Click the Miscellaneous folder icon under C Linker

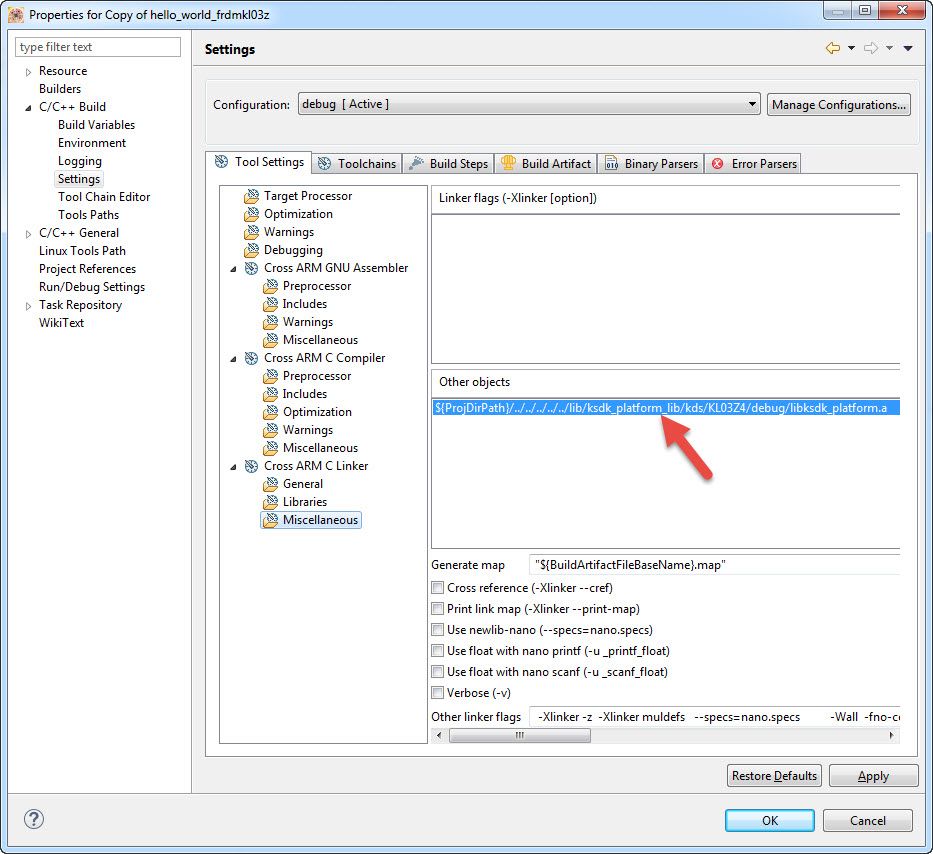point(271,520)
